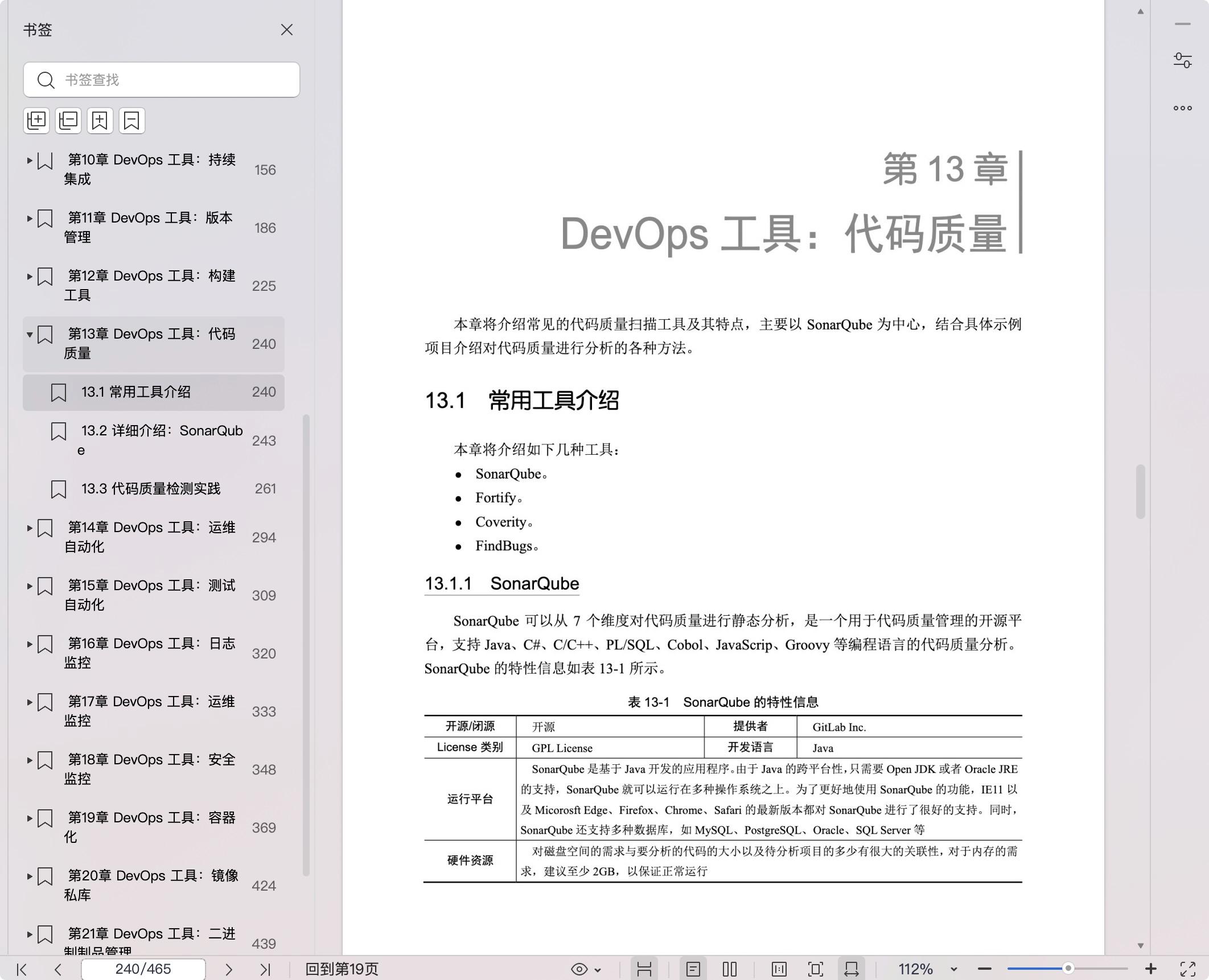Open bookmark 13.1 常用工具介绍
This screenshot has width=1209, height=980.
click(154, 392)
